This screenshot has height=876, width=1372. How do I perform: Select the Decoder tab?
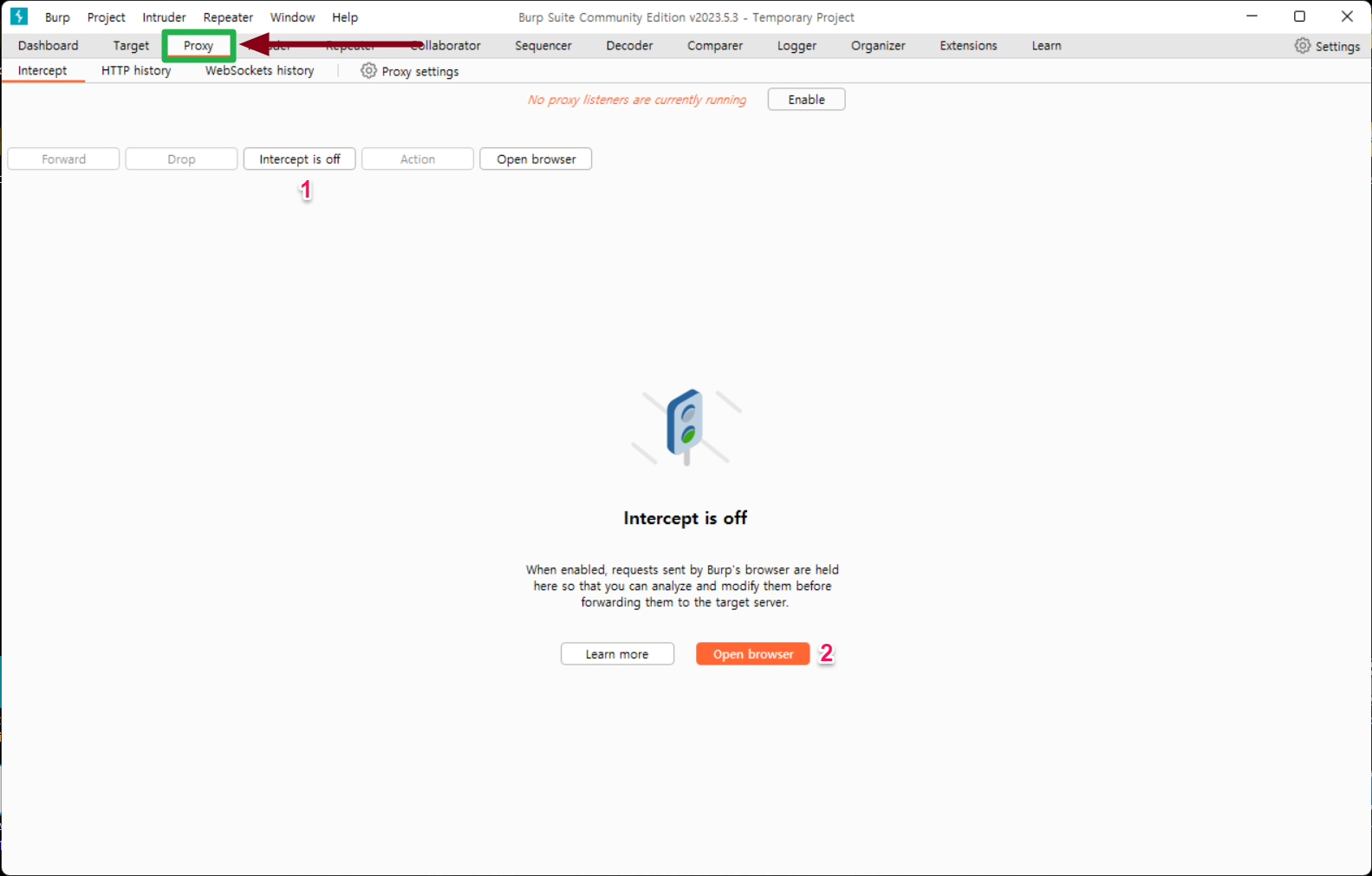pos(629,46)
